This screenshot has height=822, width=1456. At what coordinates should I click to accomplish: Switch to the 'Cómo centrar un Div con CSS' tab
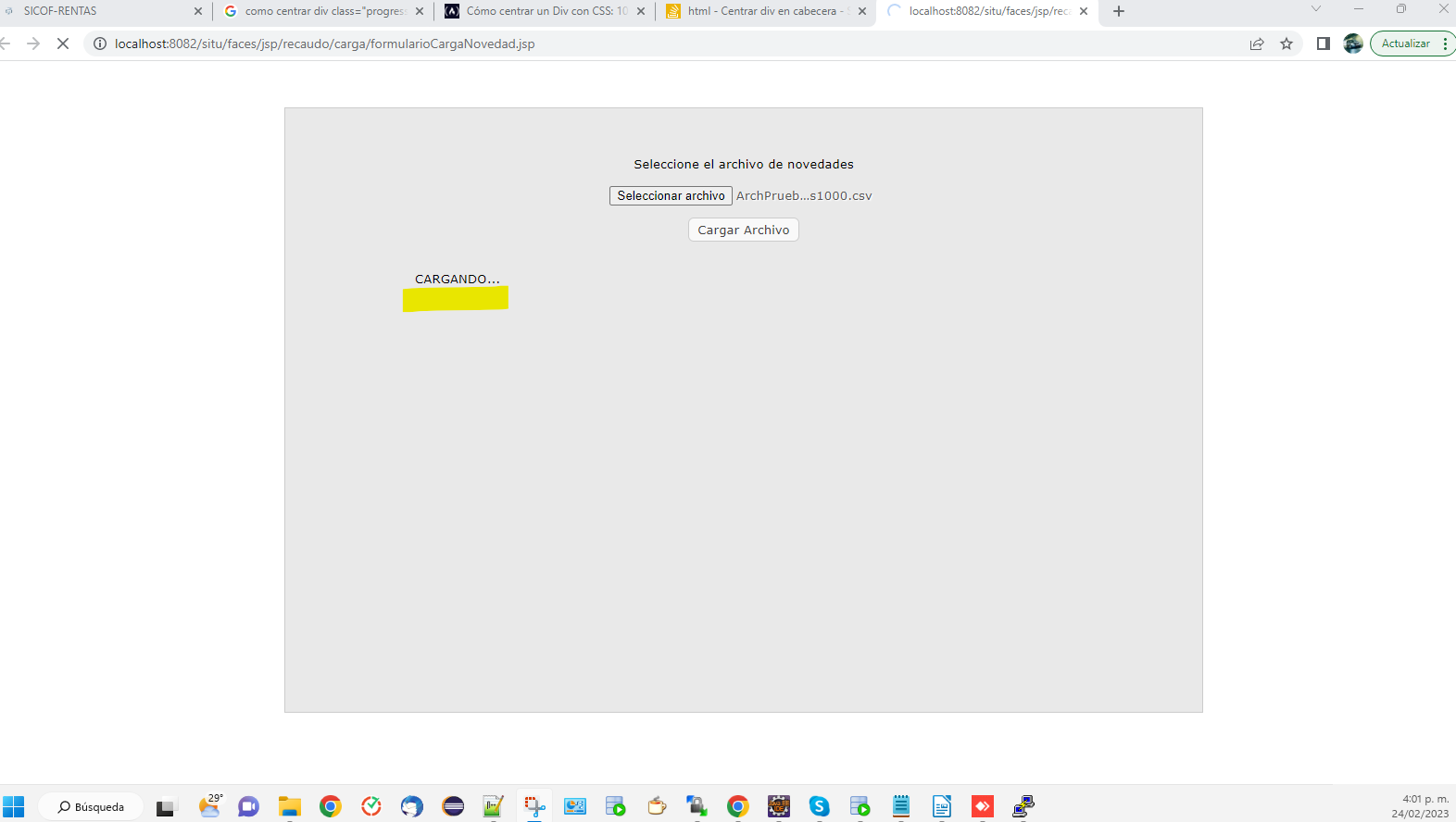537,11
